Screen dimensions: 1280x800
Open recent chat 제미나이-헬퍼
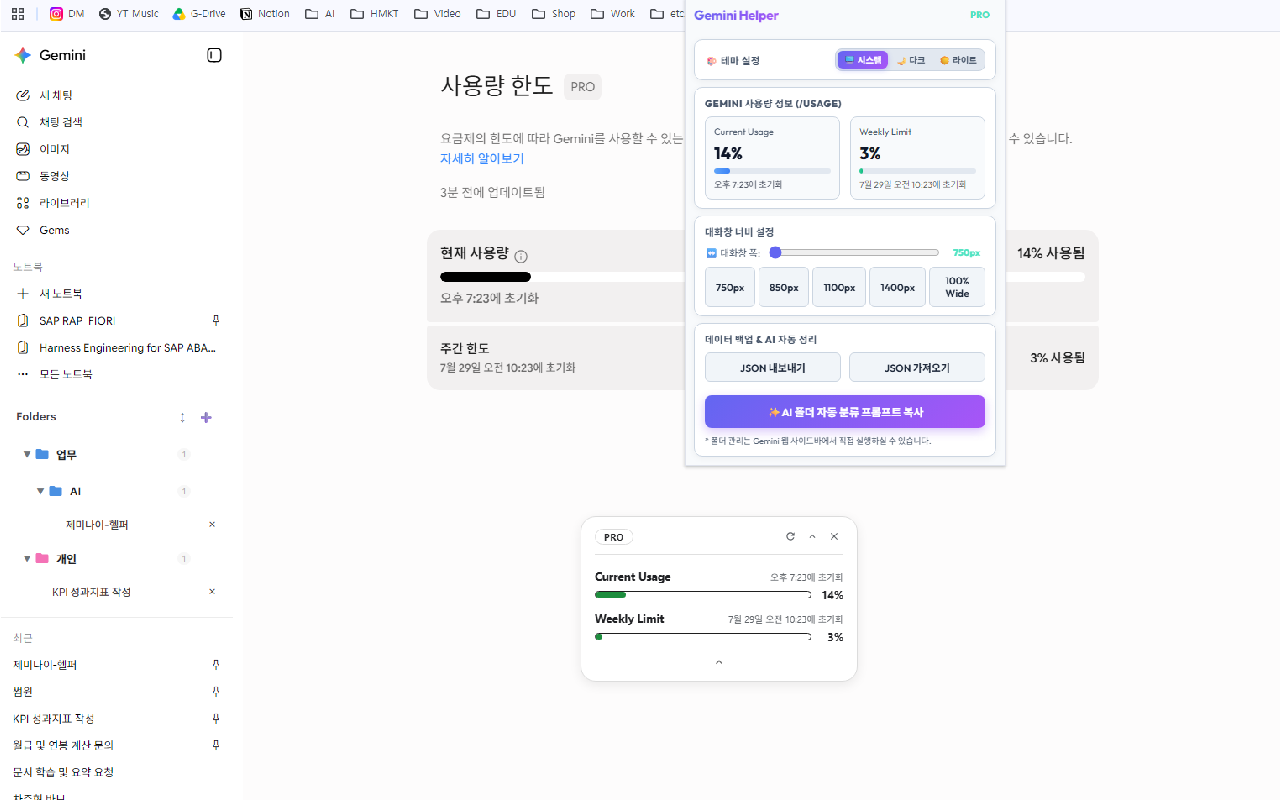click(45, 665)
